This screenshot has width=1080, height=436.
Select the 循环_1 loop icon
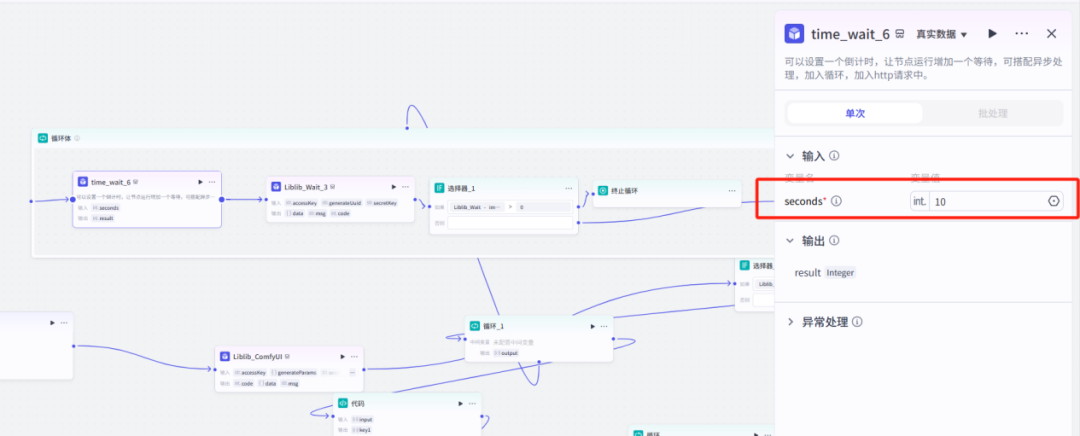click(x=475, y=326)
